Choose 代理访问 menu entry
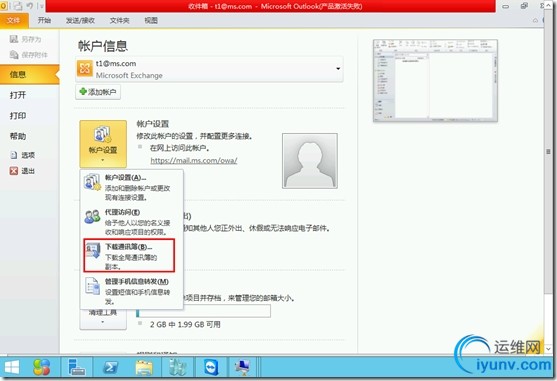The height and width of the screenshot is (381, 557). tap(131, 222)
